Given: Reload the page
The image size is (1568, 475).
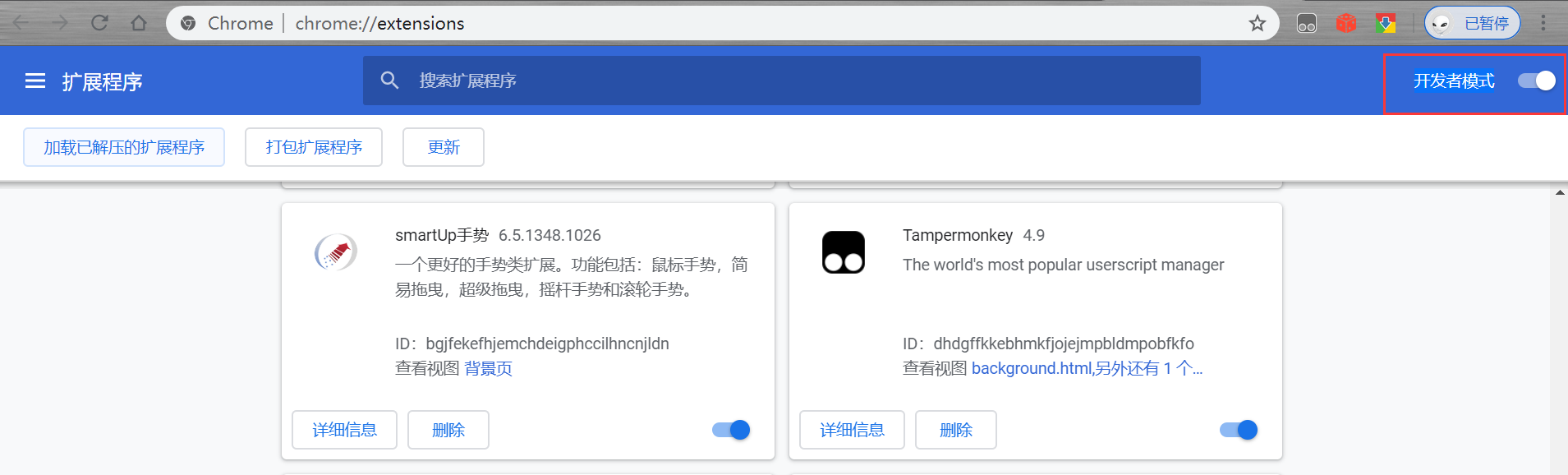Looking at the screenshot, I should click(x=99, y=23).
